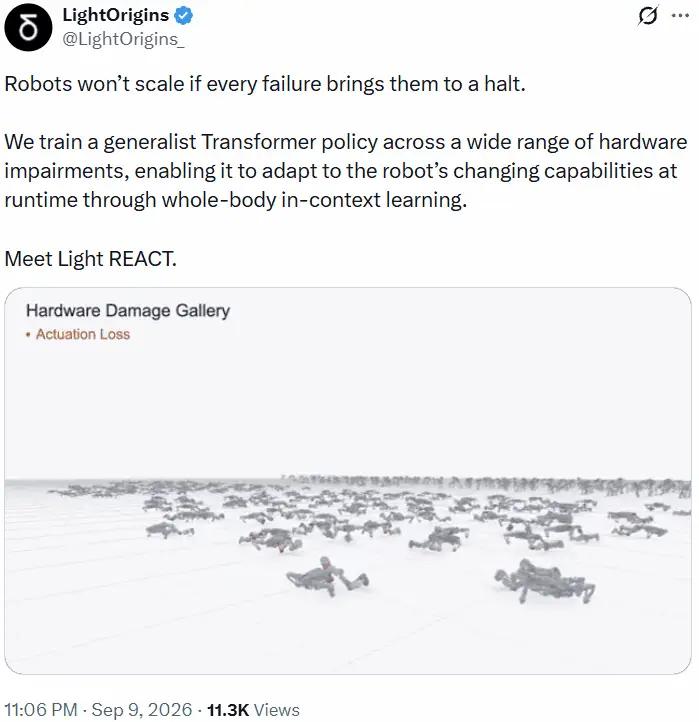699x722 pixels.
Task: Click the LightOrigins display name
Action: click(x=116, y=16)
